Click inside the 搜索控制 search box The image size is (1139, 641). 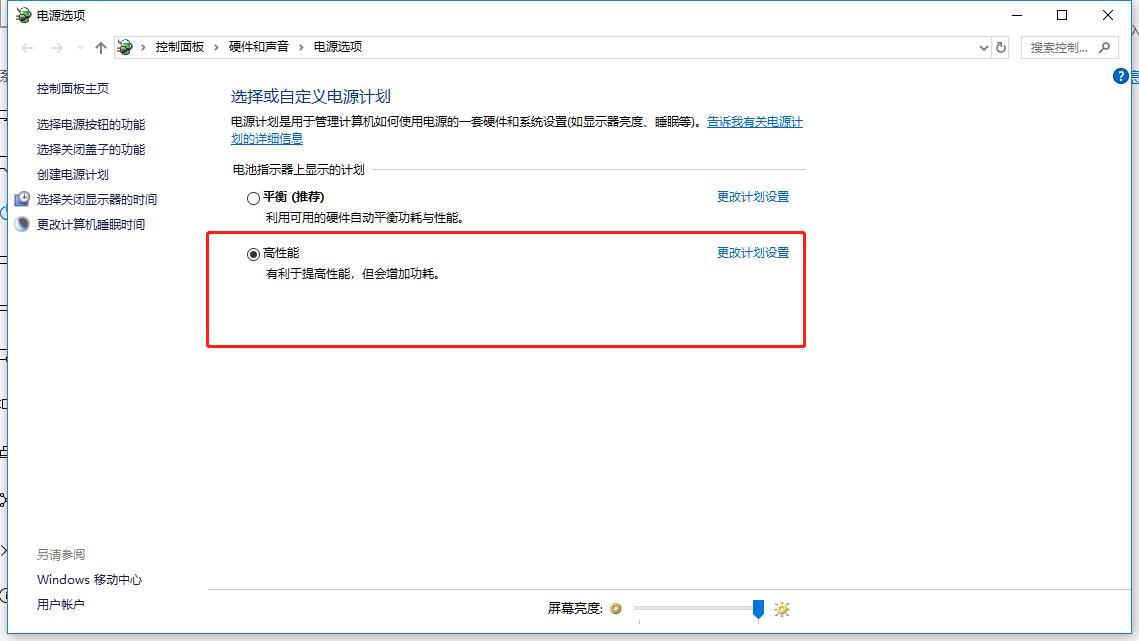[x=1058, y=46]
